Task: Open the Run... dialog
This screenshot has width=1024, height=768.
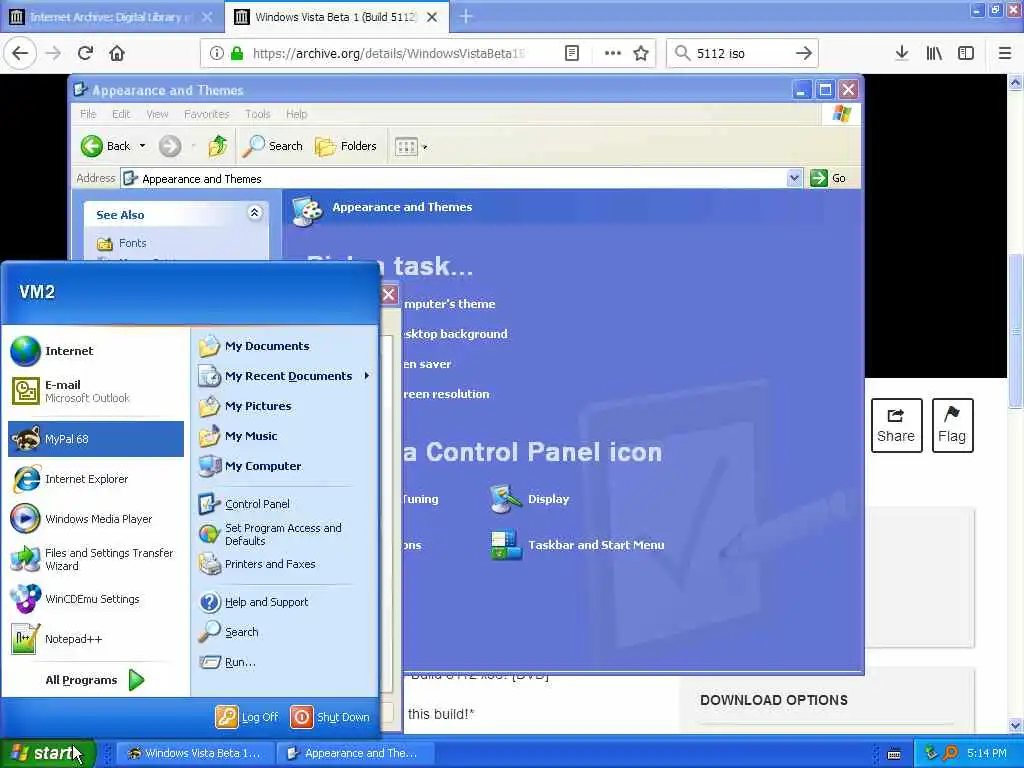Action: tap(285, 662)
